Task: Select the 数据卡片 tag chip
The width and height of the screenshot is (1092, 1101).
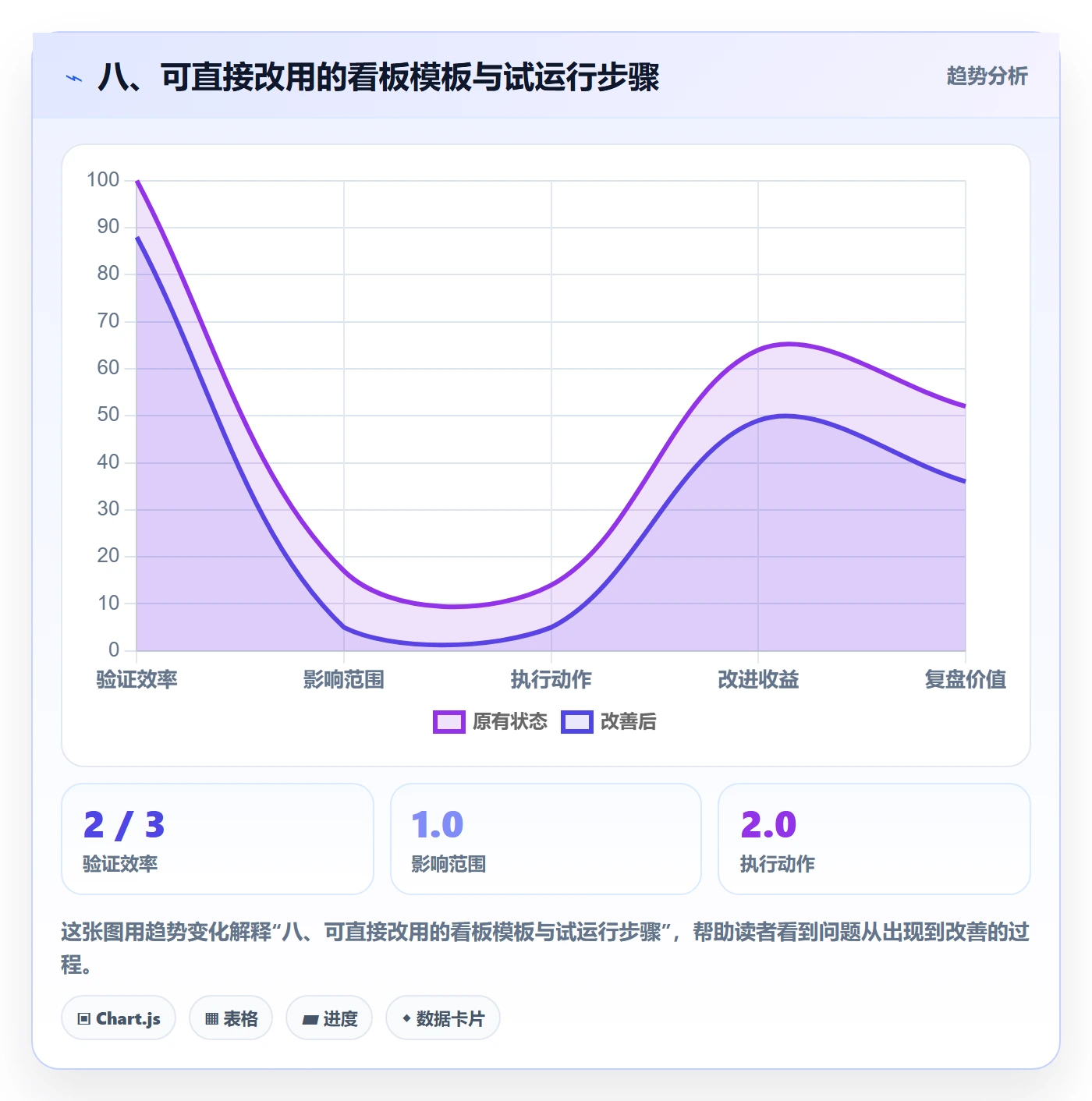Action: coord(443,1018)
